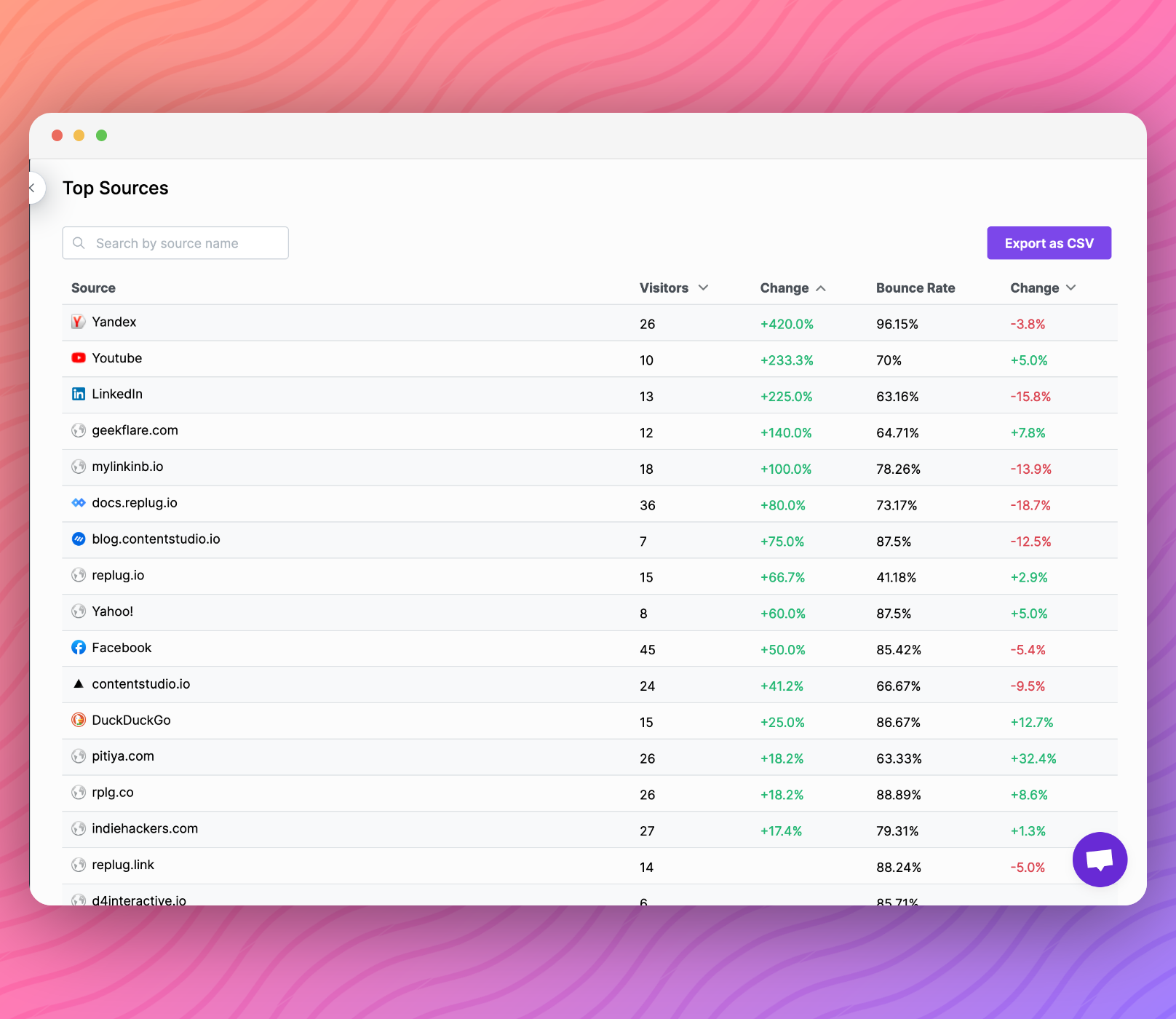Click docs.replug.io bounce rate 73.17%
The width and height of the screenshot is (1176, 1019).
[897, 505]
